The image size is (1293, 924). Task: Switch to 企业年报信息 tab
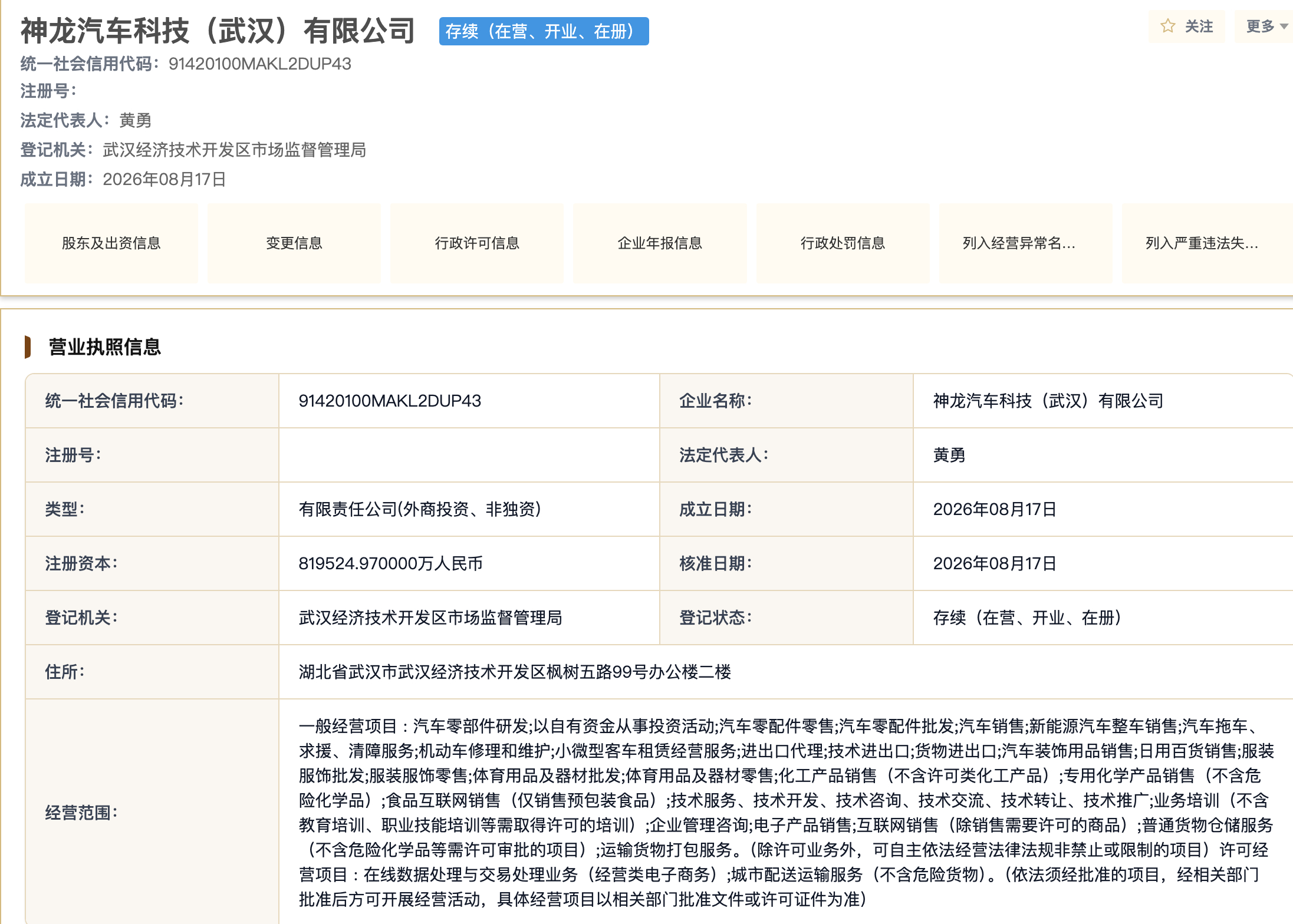click(660, 243)
